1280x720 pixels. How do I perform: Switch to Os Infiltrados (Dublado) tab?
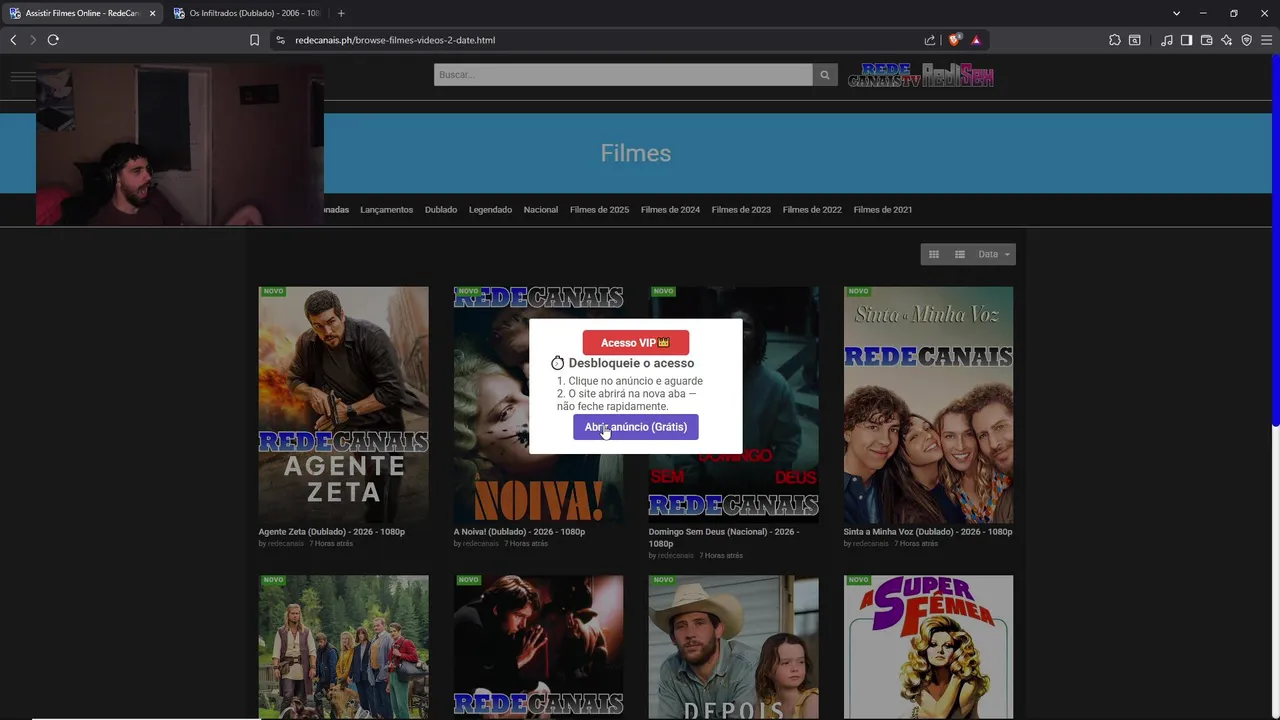coord(246,13)
